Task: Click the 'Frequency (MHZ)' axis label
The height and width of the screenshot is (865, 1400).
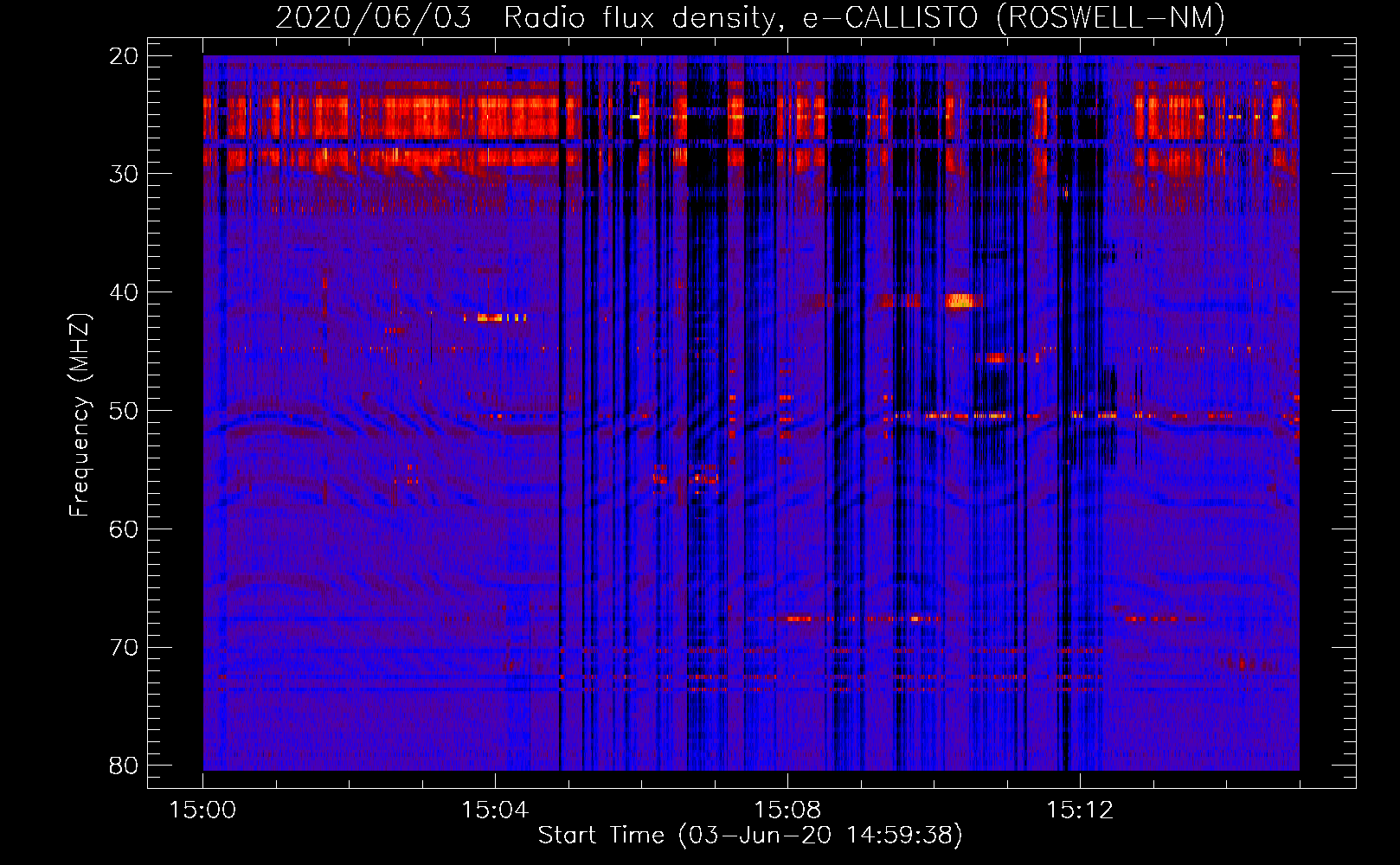Action: [80, 415]
